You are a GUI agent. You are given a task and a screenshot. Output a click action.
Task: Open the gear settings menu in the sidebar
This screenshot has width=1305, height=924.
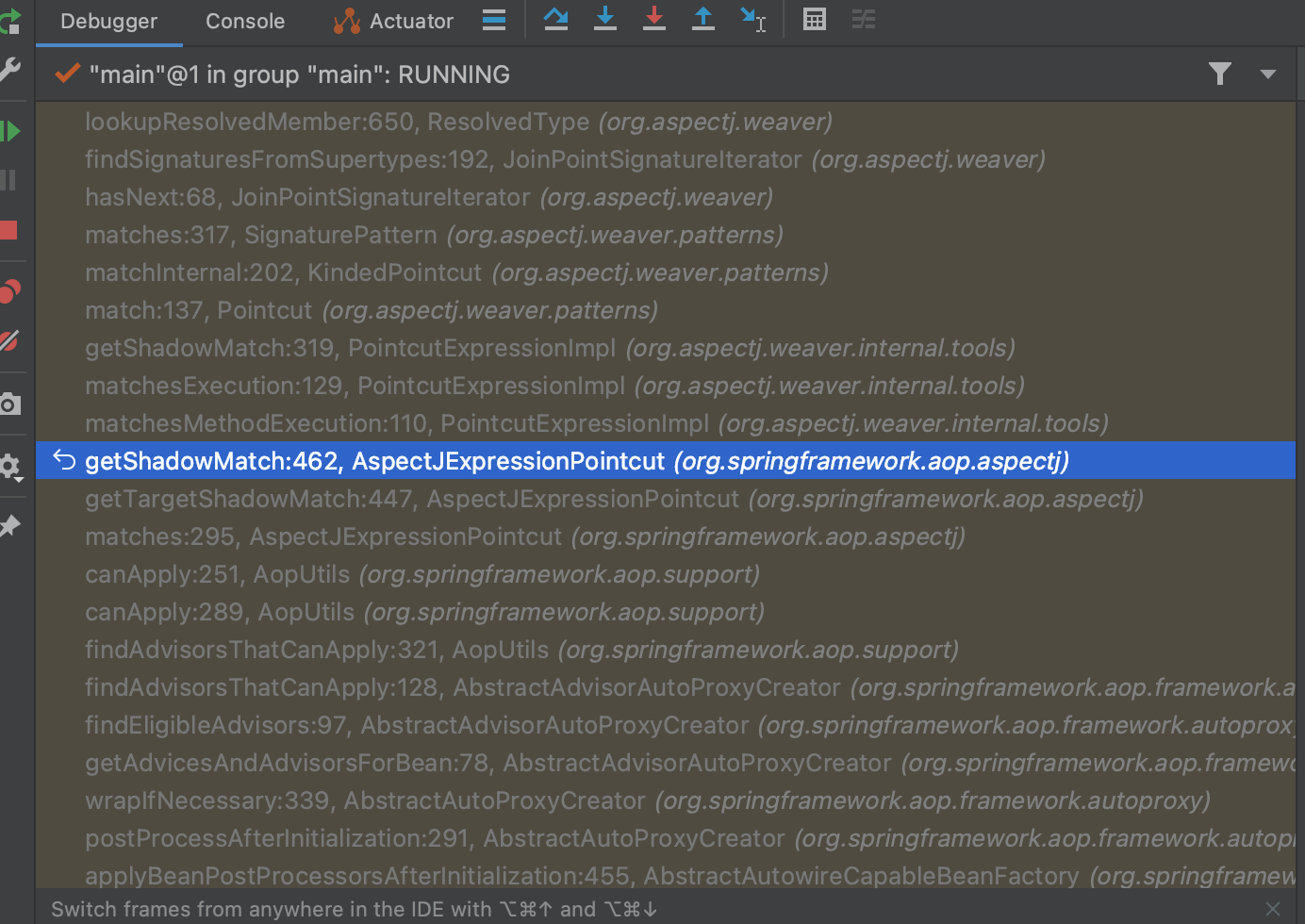coord(10,466)
